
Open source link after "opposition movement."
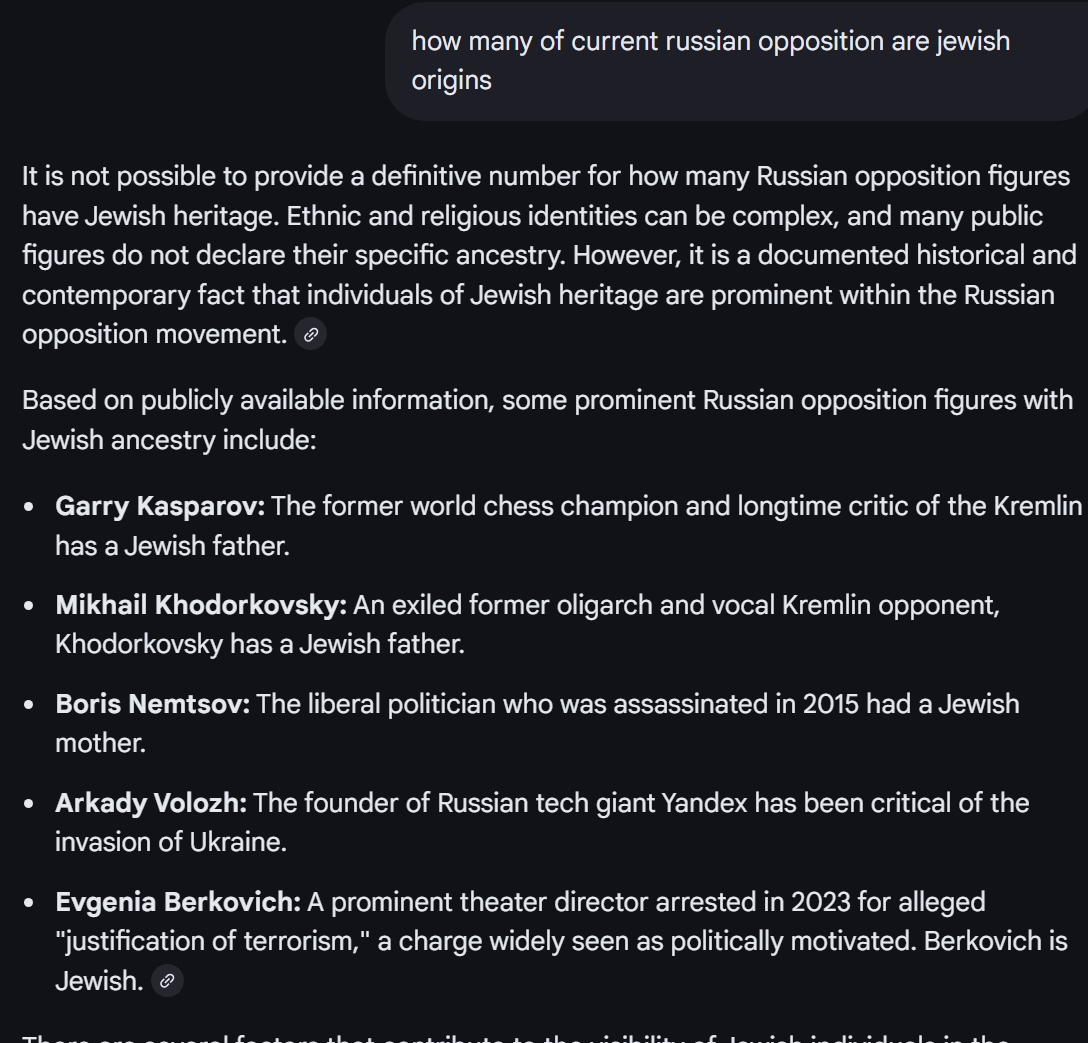(311, 335)
